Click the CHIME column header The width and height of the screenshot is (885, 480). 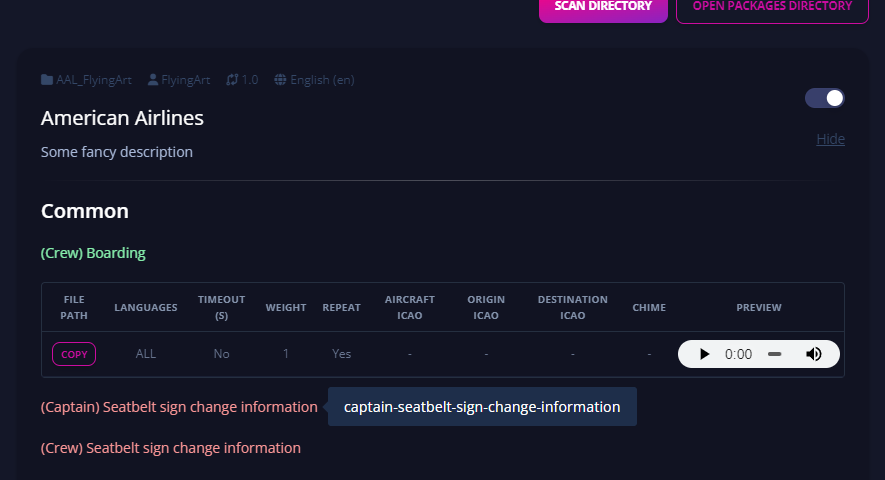(649, 307)
